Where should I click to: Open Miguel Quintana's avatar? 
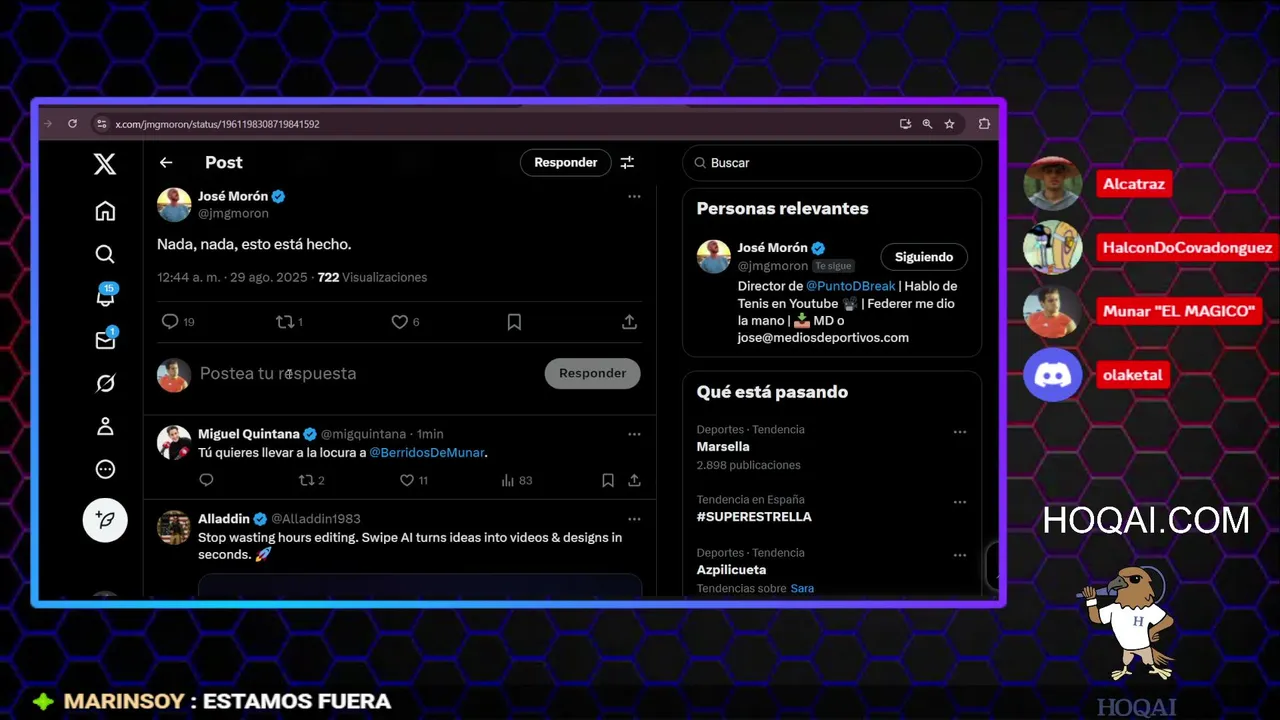[x=174, y=442]
